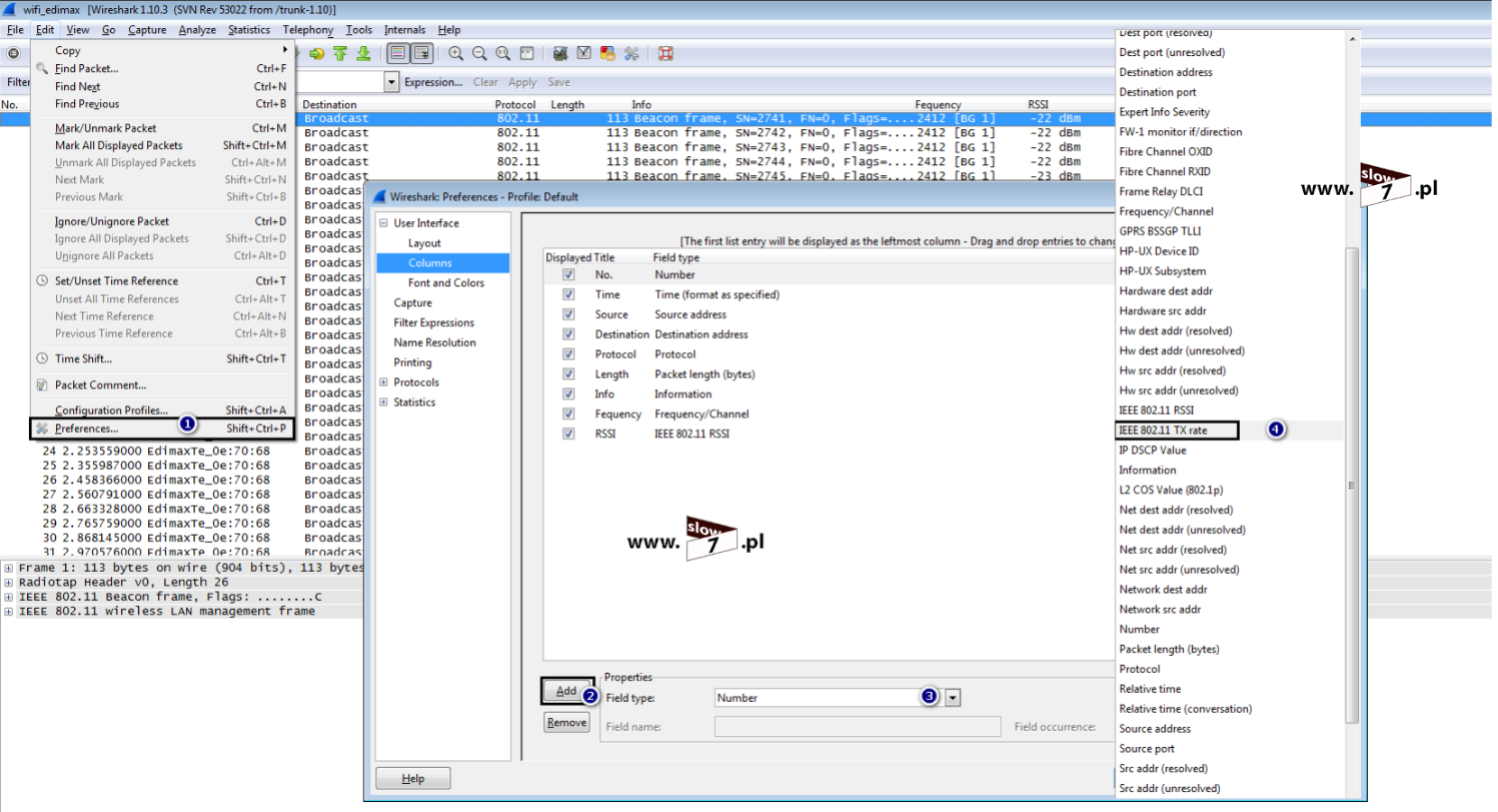1498x812 pixels.
Task: Expand IEEE 802.11 wireless LAN management frame
Action: [8, 611]
